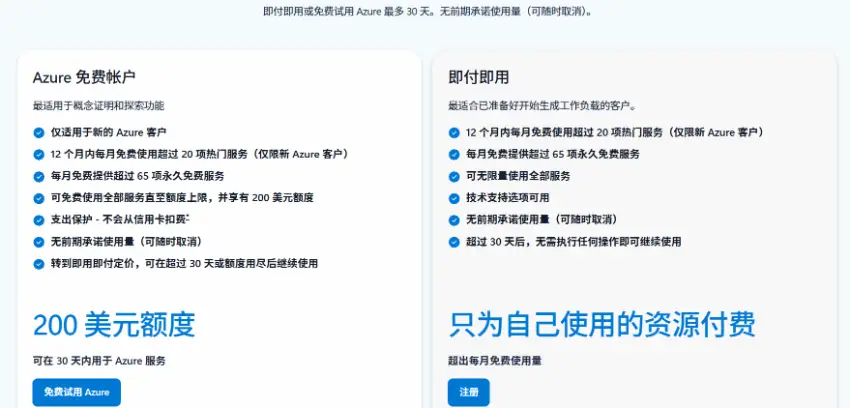Click text 转到即用即付定价 line
The height and width of the screenshot is (408, 850).
tap(184, 264)
